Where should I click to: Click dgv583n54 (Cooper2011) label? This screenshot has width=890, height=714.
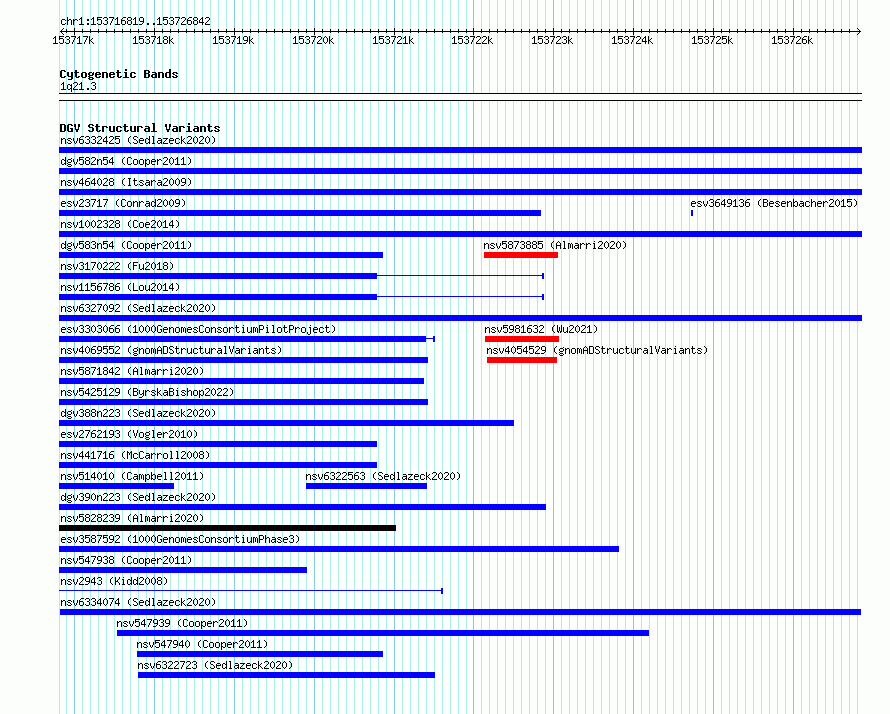[x=126, y=245]
